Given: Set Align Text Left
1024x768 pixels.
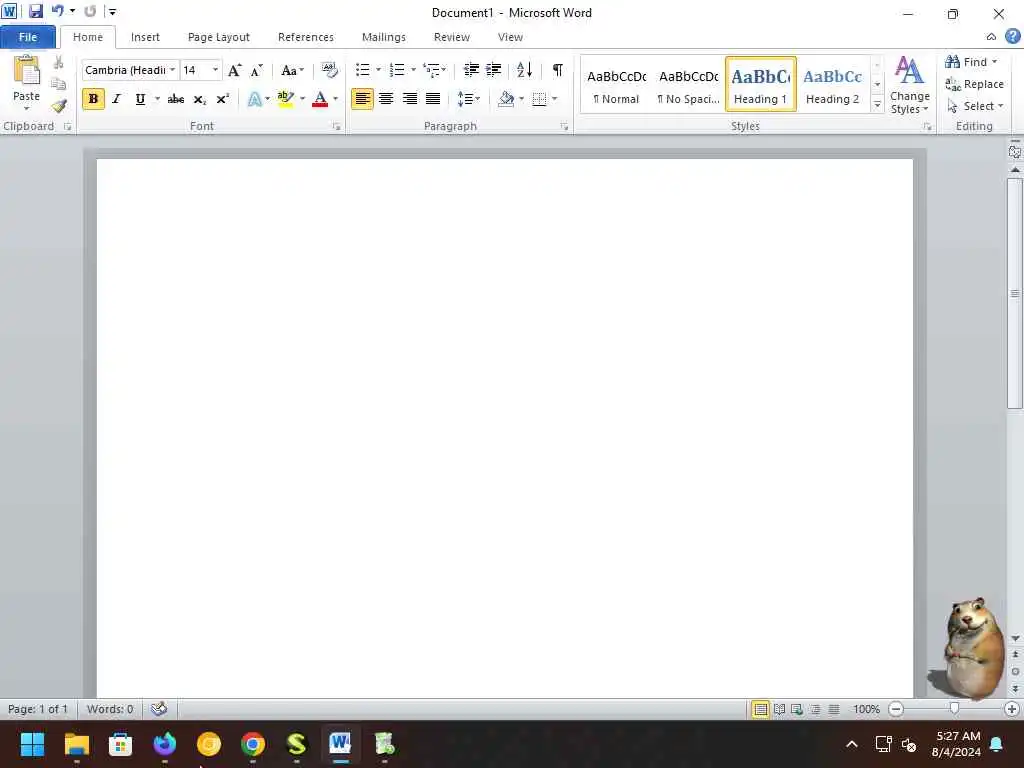Looking at the screenshot, I should click(362, 99).
